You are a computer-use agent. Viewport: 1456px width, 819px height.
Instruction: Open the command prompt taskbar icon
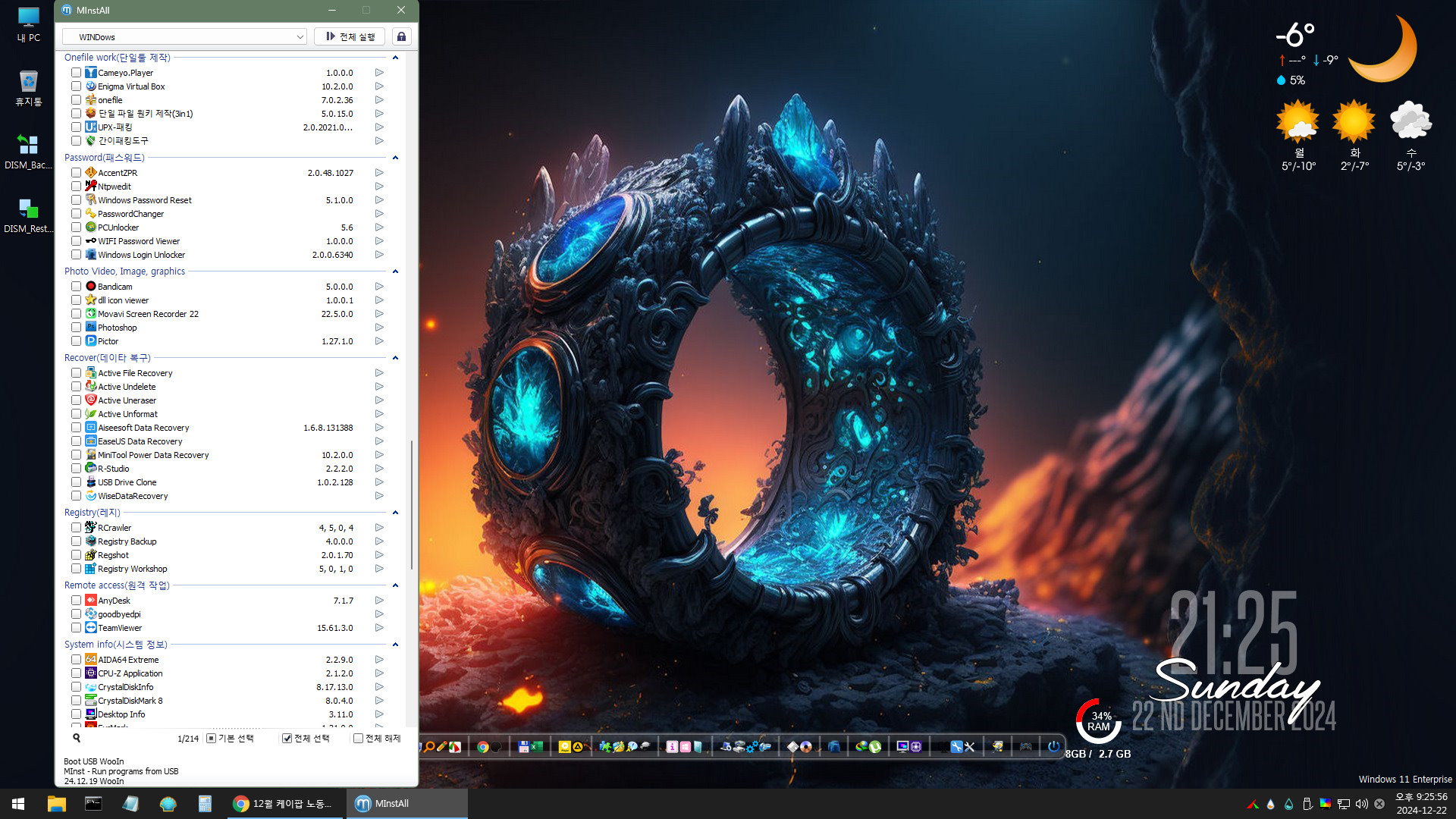pyautogui.click(x=93, y=804)
